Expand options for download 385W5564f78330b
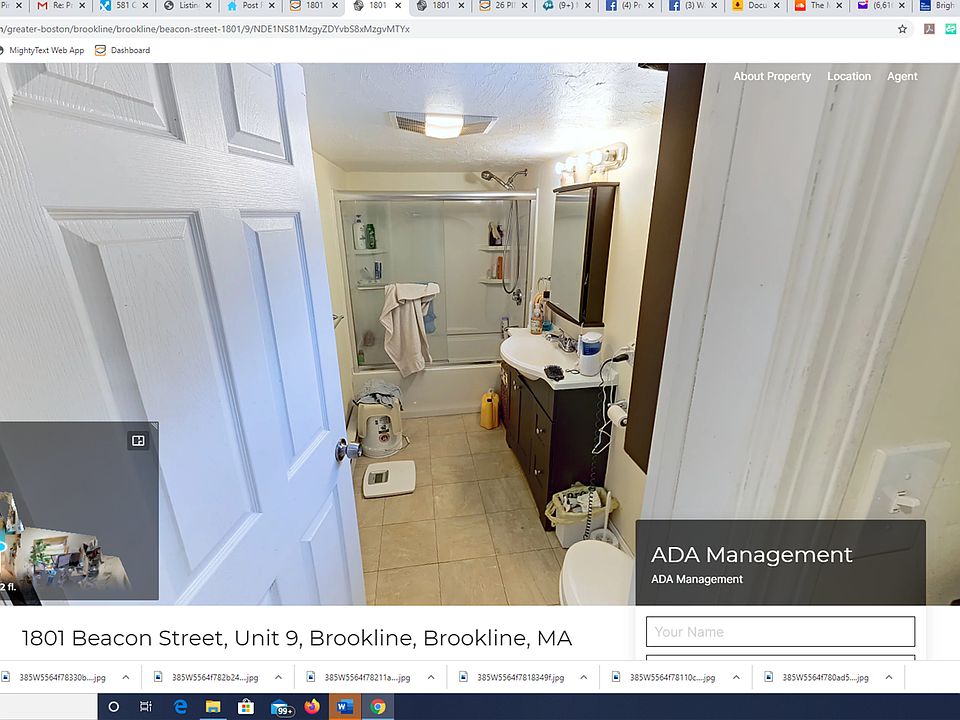960x720 pixels. pos(126,677)
